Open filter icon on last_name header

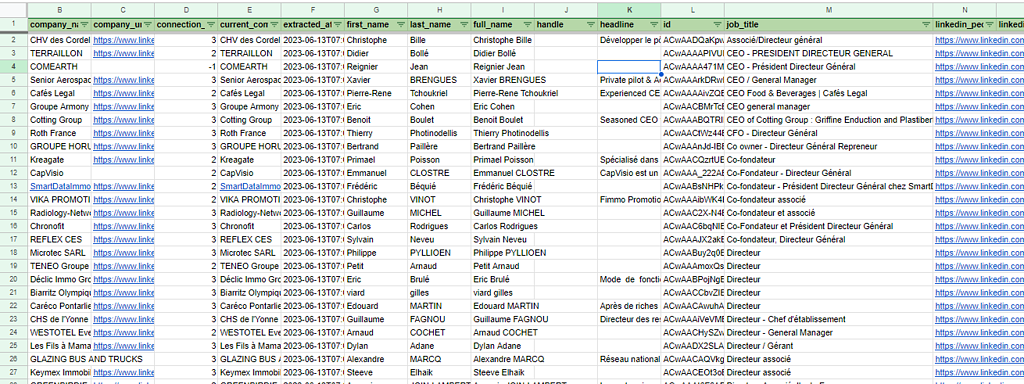pyautogui.click(x=464, y=25)
